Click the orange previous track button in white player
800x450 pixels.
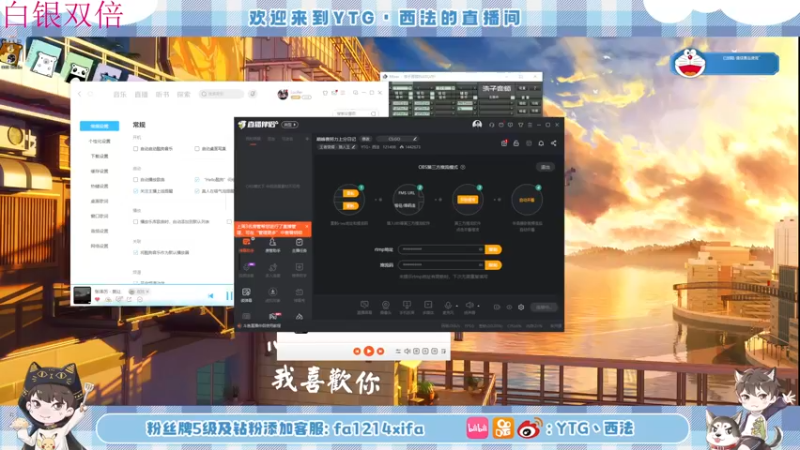[357, 351]
